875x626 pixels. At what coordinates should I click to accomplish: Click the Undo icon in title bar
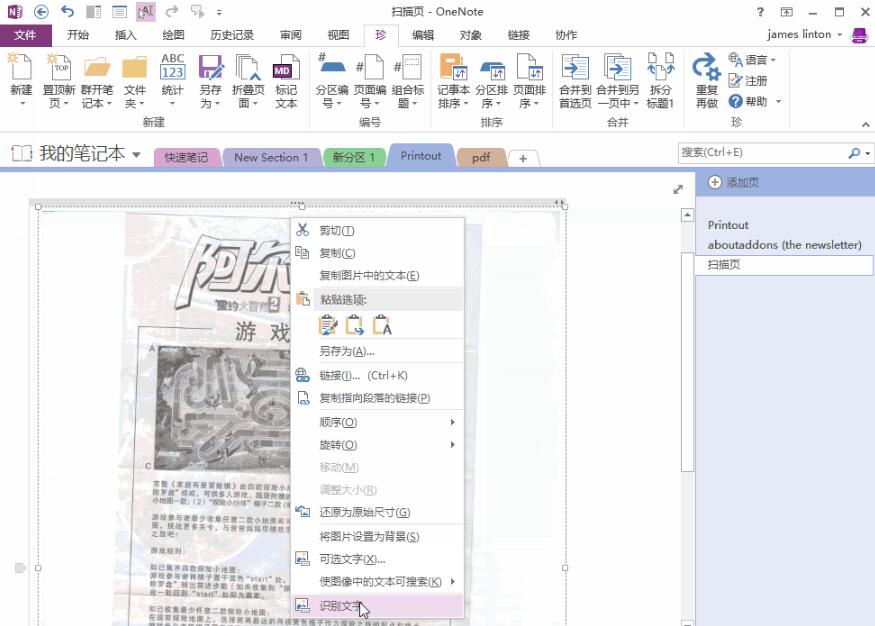[68, 12]
